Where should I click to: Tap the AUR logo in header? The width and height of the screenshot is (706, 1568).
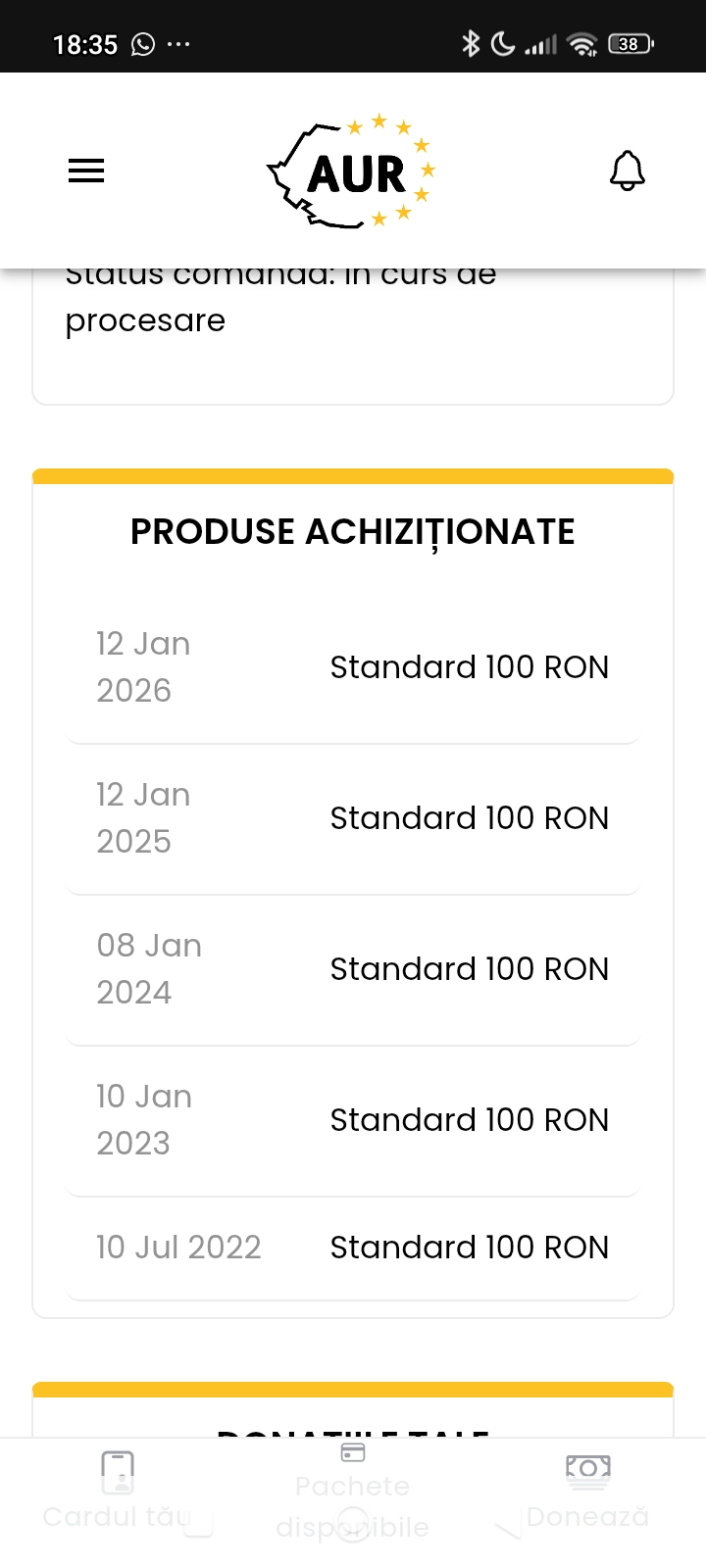(353, 172)
